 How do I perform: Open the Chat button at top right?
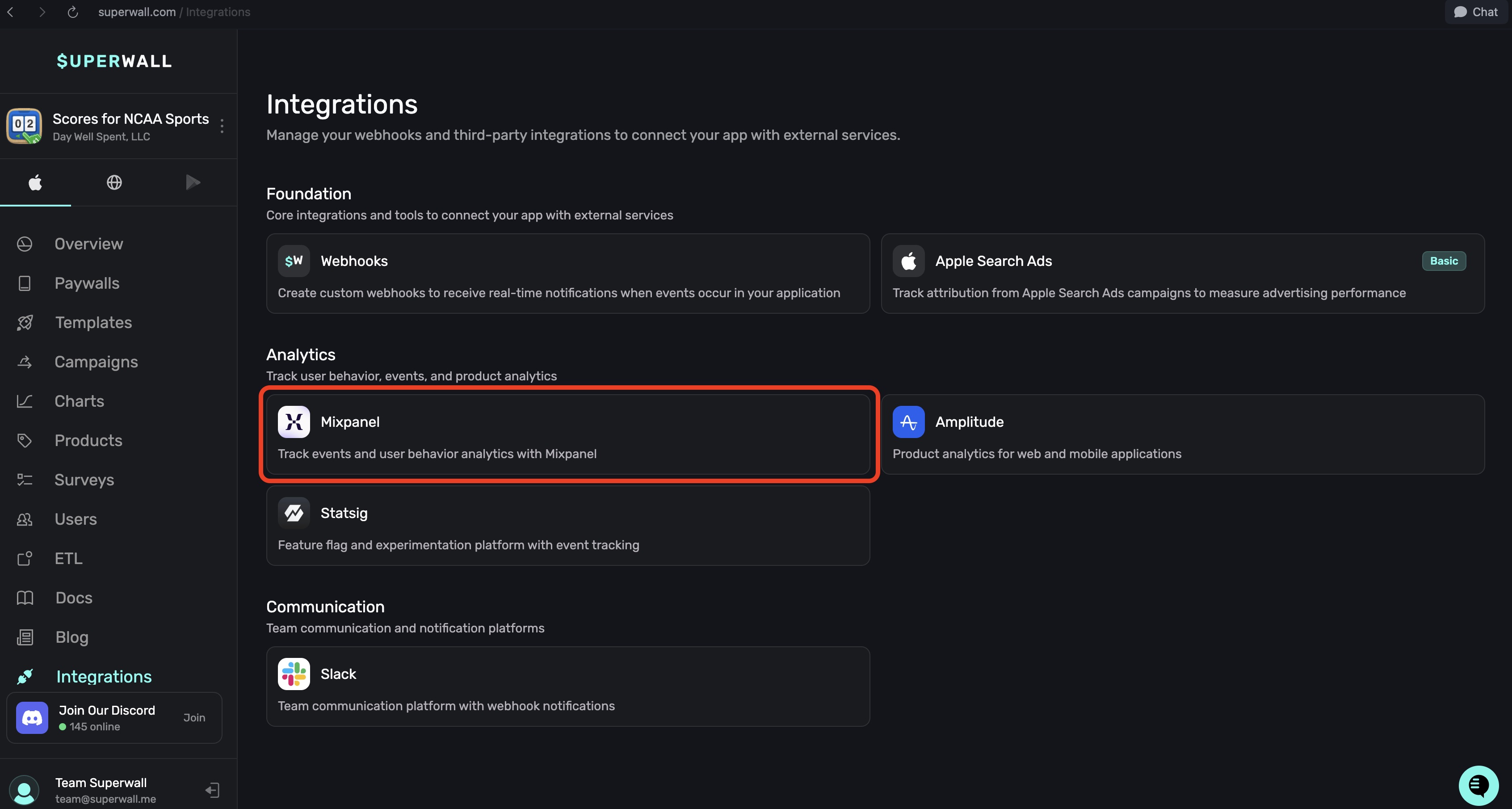pyautogui.click(x=1476, y=13)
